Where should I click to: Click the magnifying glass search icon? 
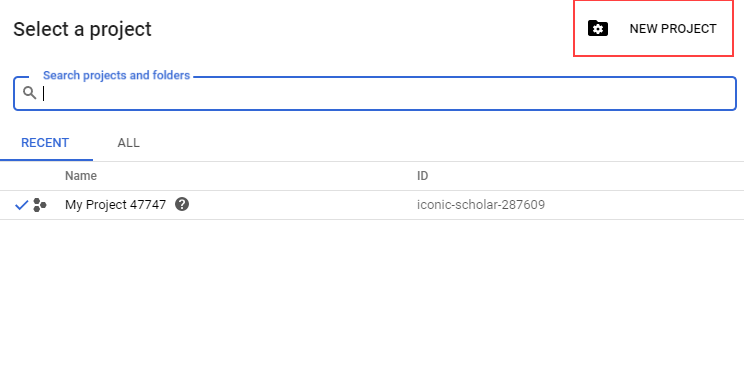click(x=29, y=93)
